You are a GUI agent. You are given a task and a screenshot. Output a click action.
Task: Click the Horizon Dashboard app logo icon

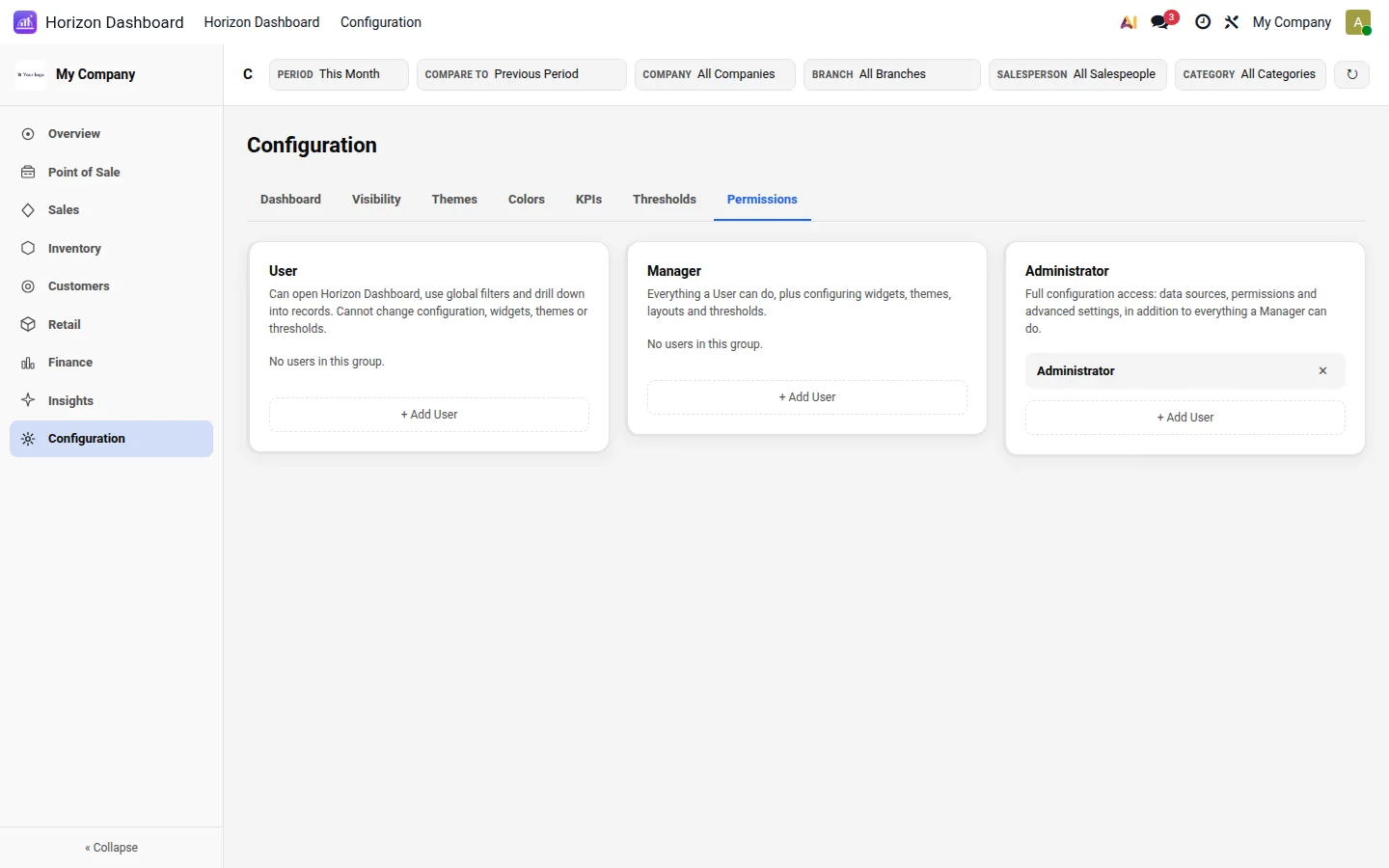[x=25, y=22]
